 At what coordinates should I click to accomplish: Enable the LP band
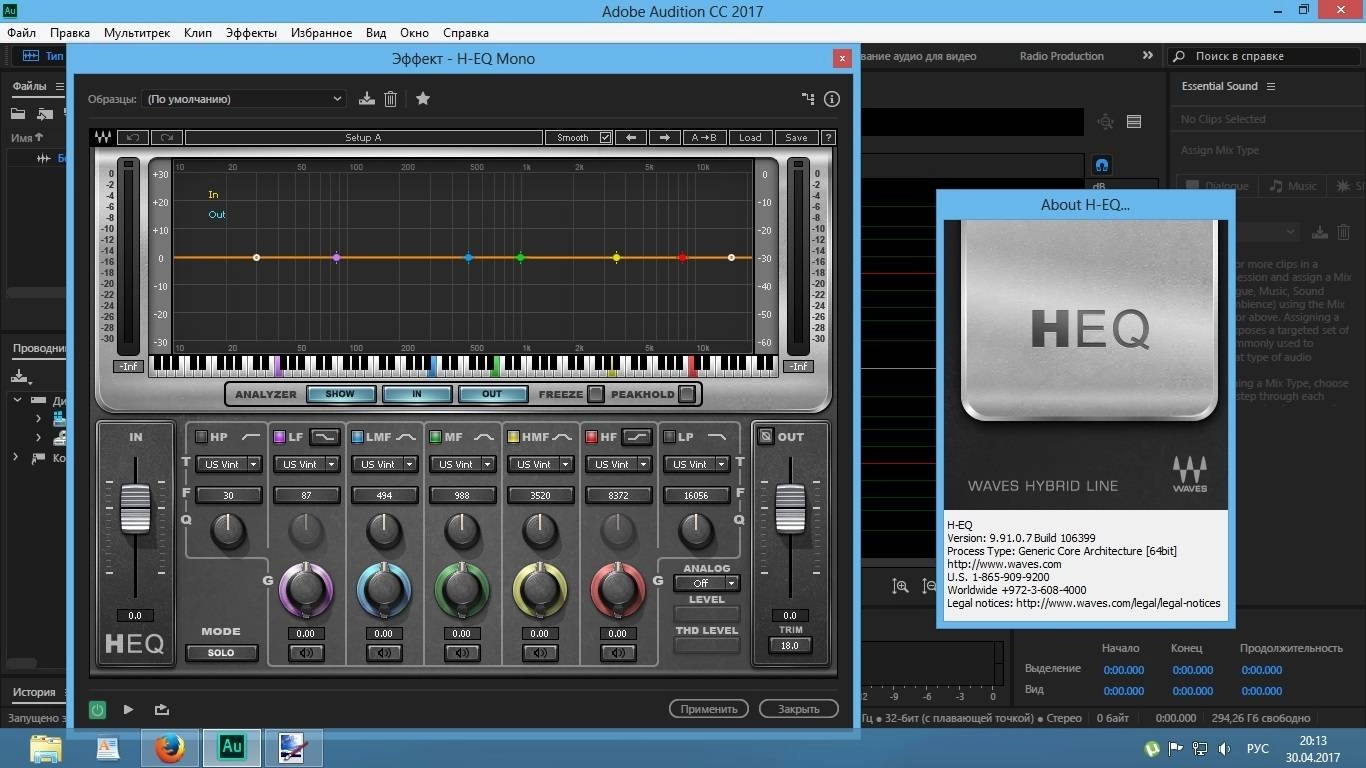point(669,437)
